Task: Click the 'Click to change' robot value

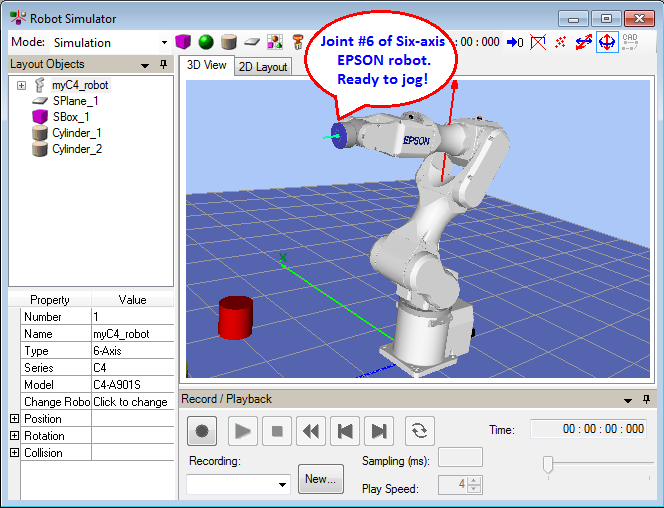Action: tap(133, 402)
